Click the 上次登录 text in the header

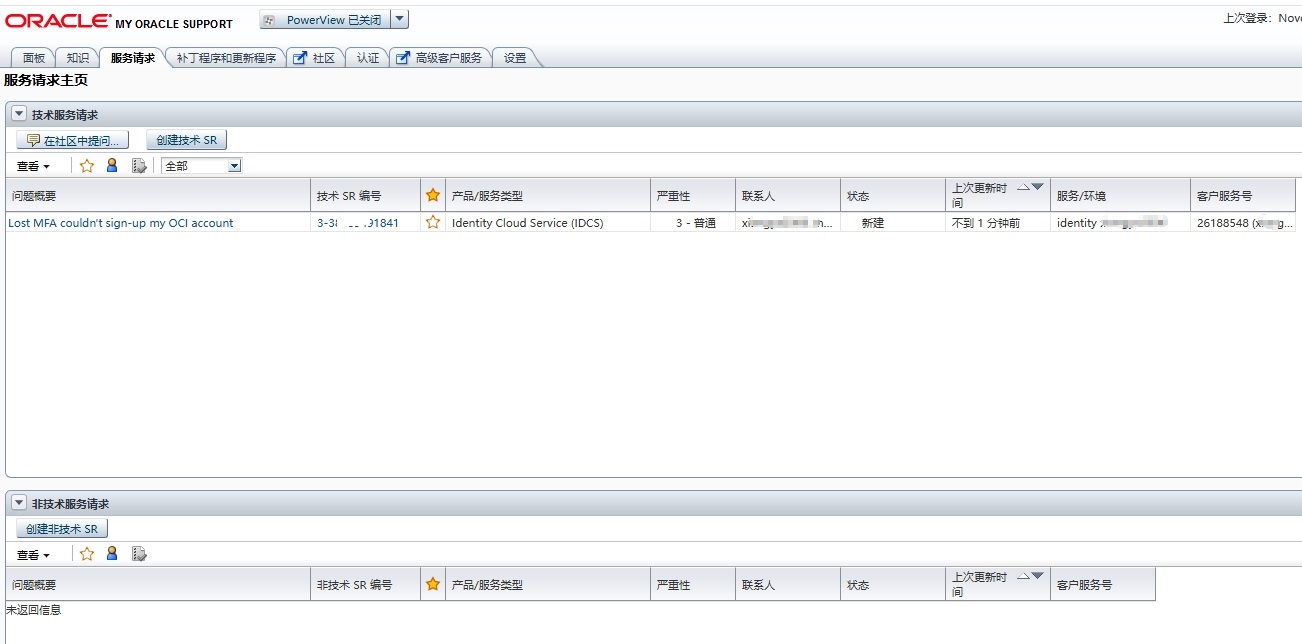1262,18
